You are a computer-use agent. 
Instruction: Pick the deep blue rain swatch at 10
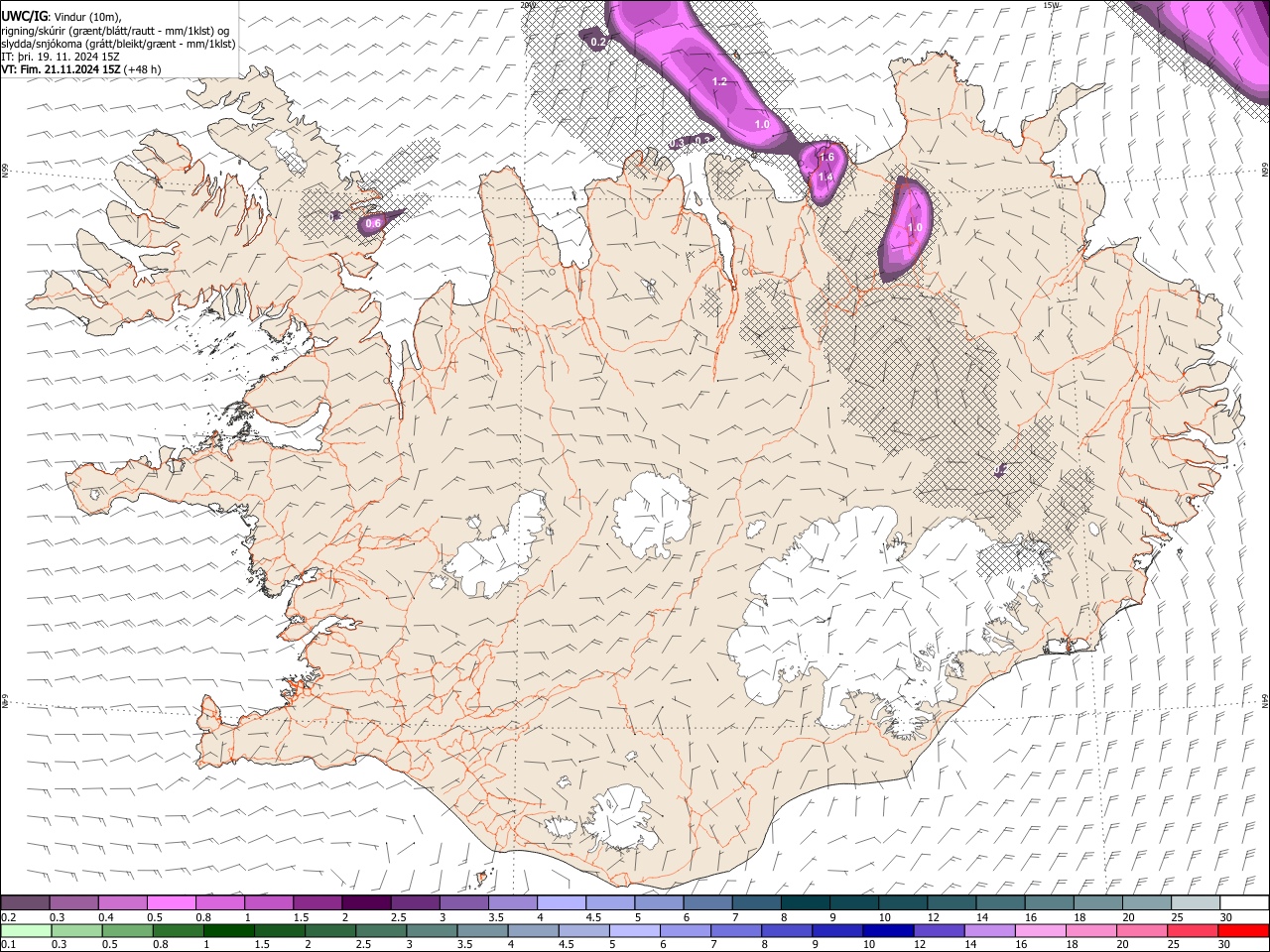pos(886,930)
